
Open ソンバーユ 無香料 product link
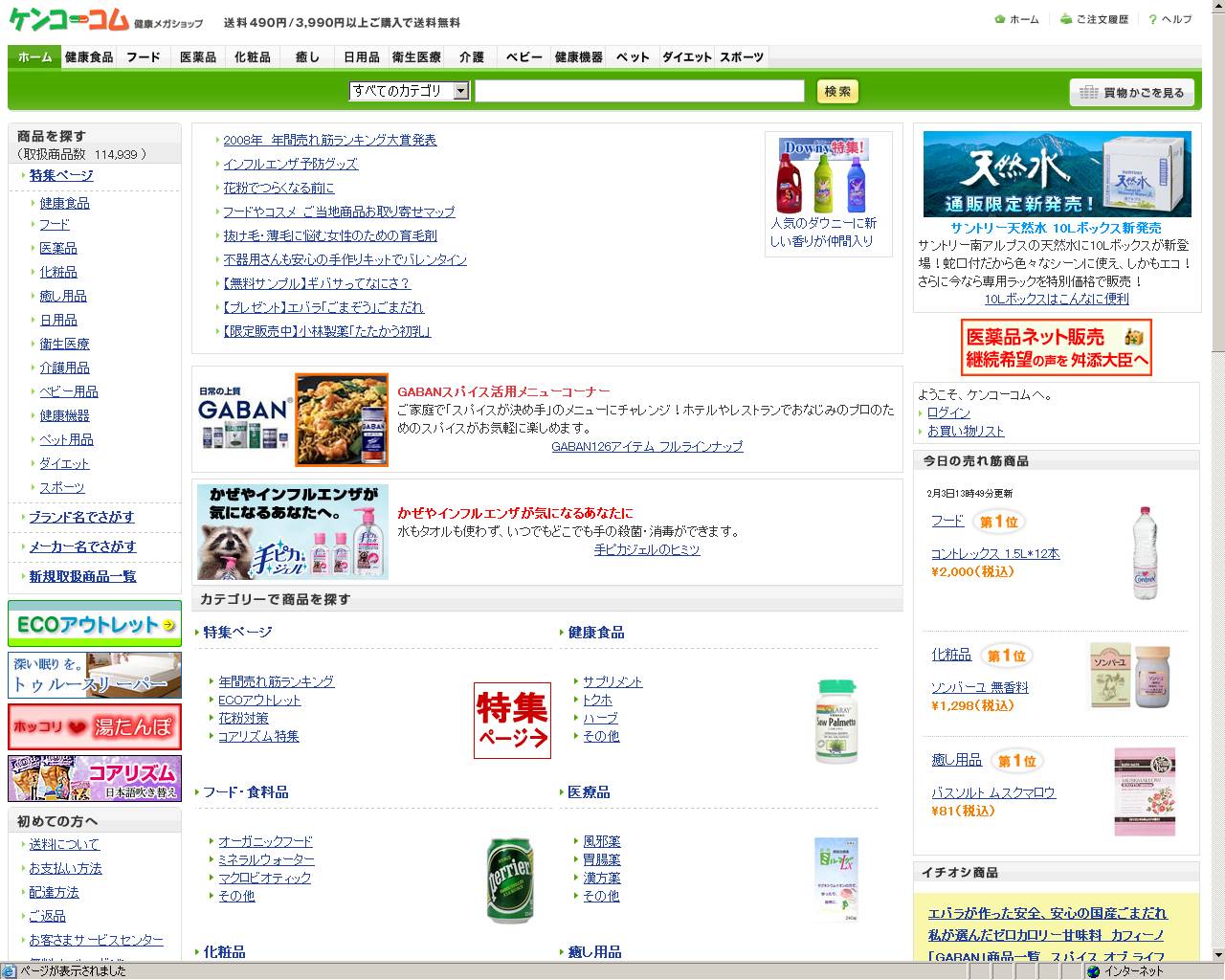pyautogui.click(x=979, y=687)
